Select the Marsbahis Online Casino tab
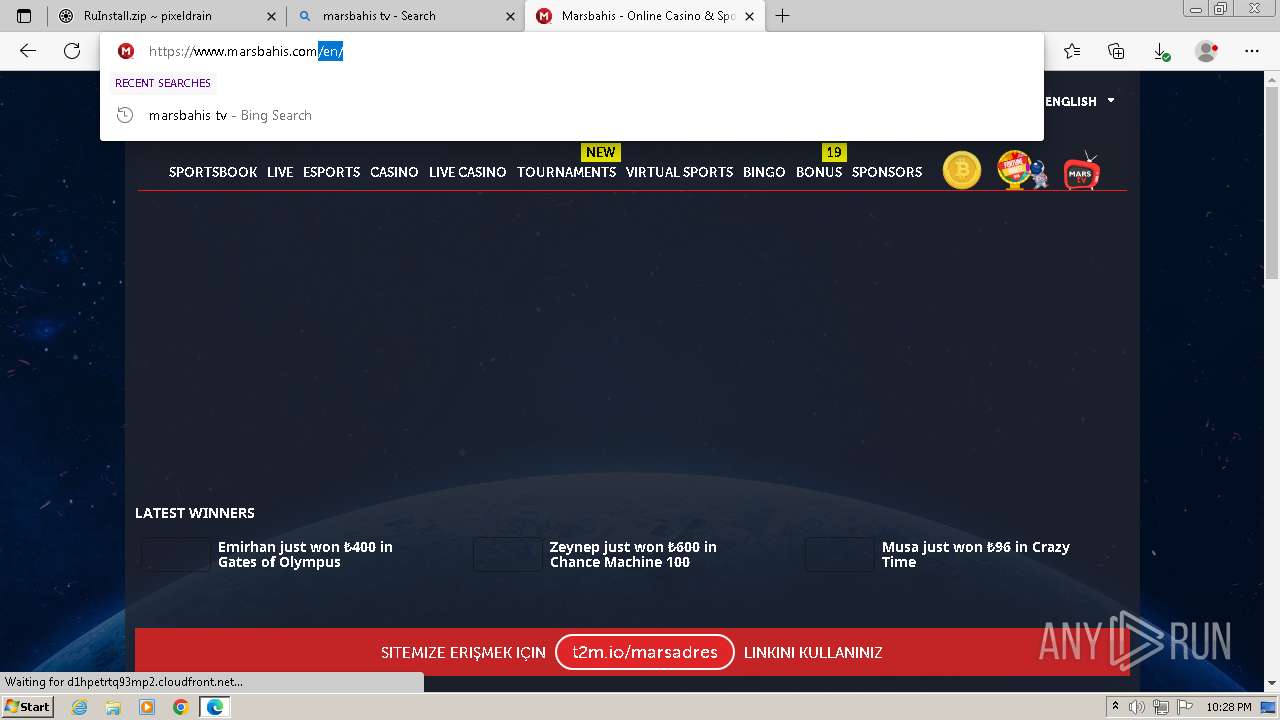The height and width of the screenshot is (720, 1280). point(645,16)
